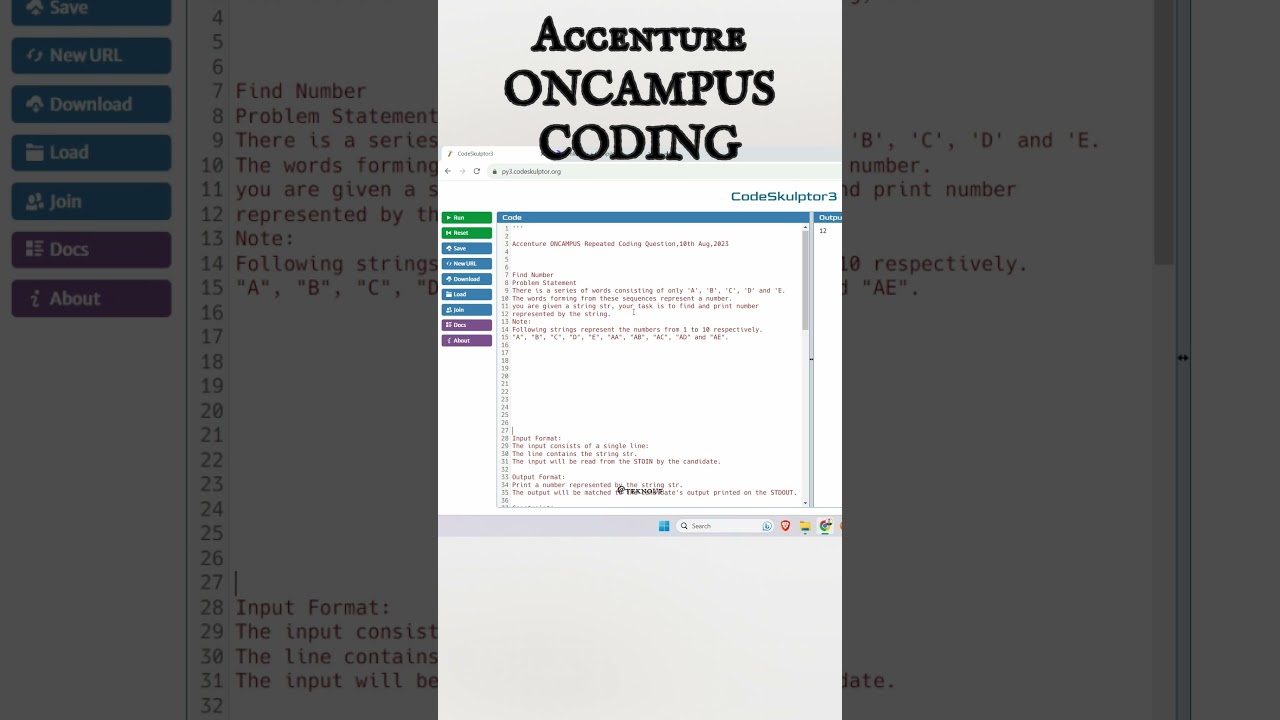Click line 3 'Accenture ONCAMPUS Repeated Coding Question'
1280x720 pixels.
click(x=620, y=244)
